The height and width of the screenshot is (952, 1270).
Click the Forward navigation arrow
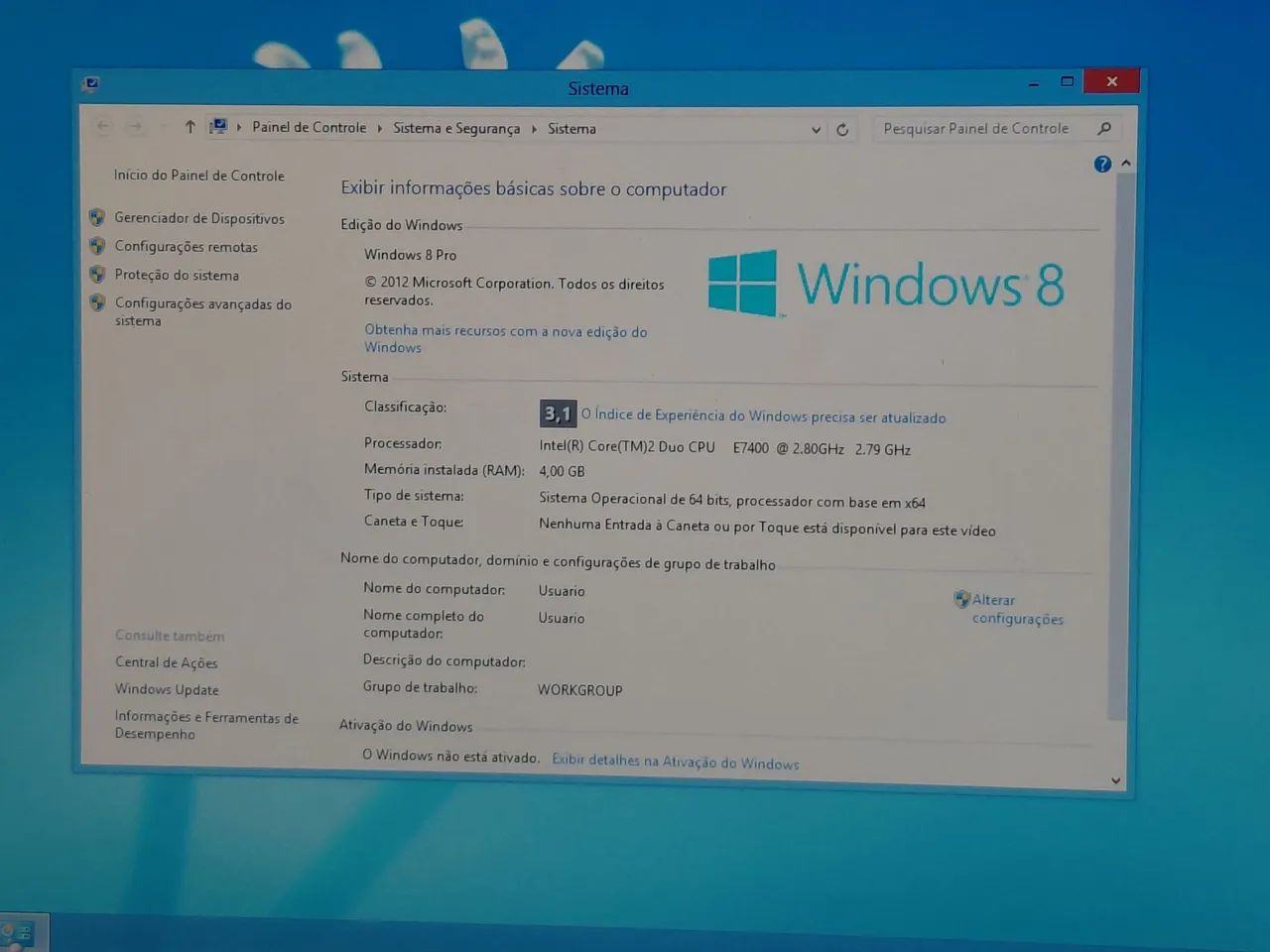pos(136,126)
